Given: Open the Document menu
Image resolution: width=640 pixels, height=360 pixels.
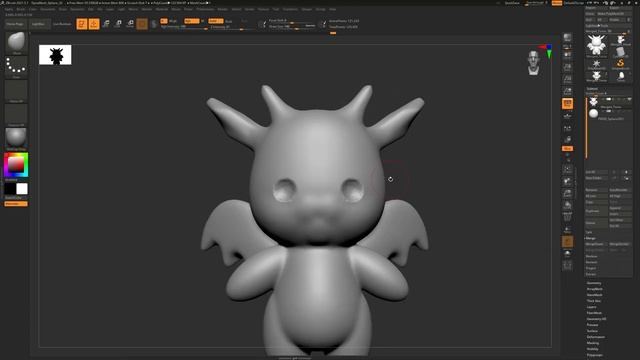Looking at the screenshot, I should pos(47,9).
